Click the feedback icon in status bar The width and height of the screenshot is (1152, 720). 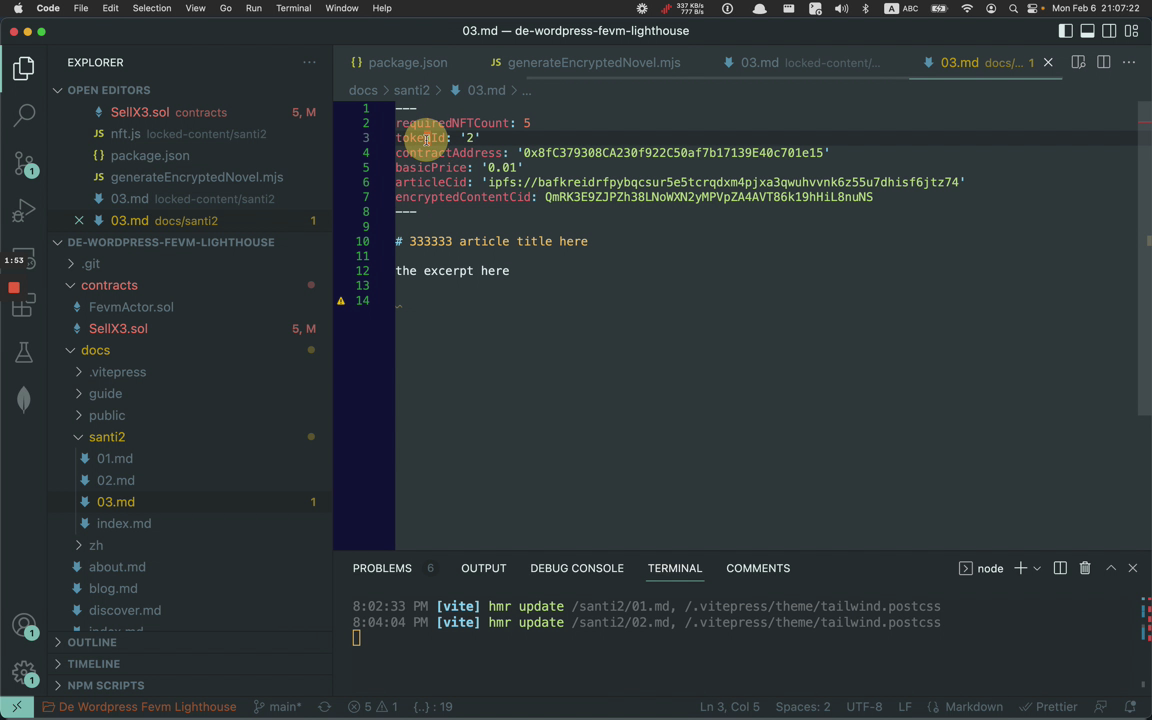pyautogui.click(x=1100, y=707)
